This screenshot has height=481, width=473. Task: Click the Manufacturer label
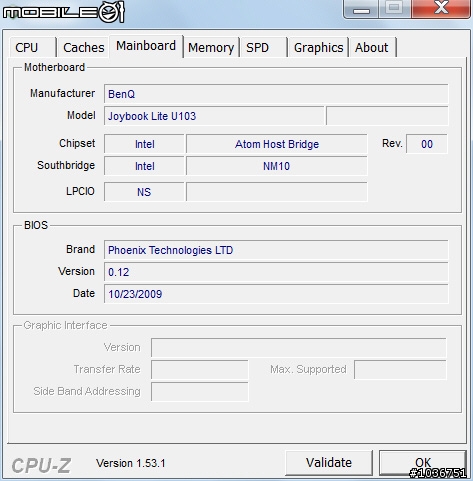63,93
